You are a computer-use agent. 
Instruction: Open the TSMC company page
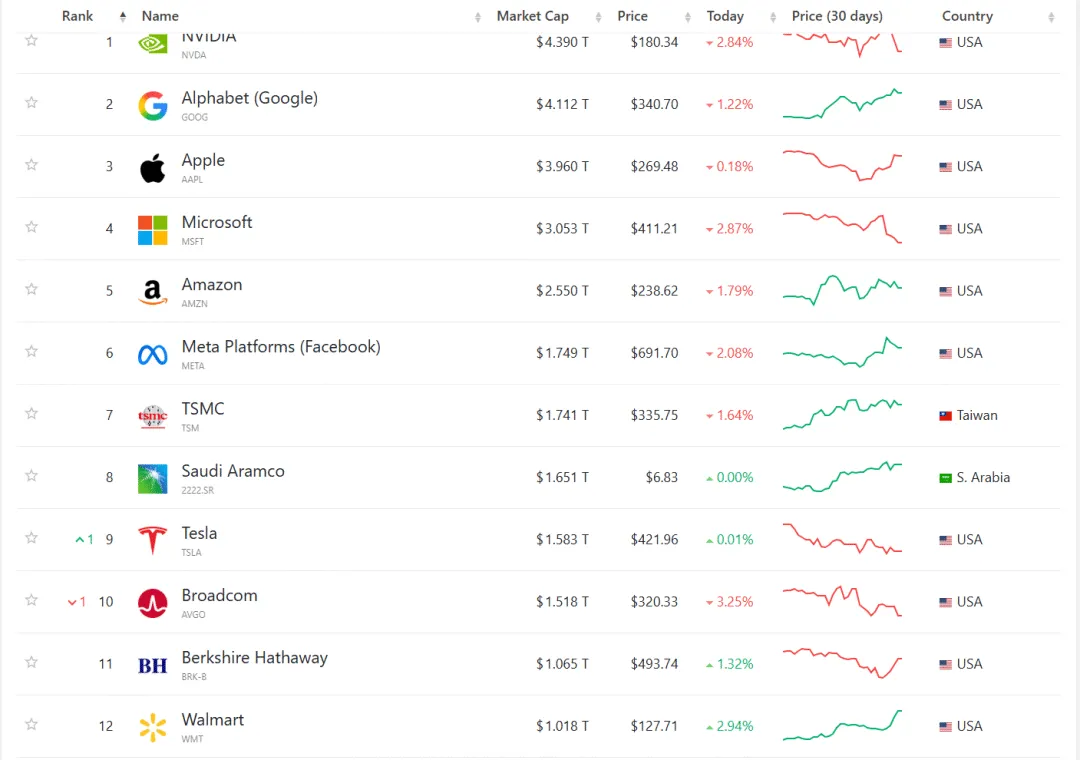203,409
